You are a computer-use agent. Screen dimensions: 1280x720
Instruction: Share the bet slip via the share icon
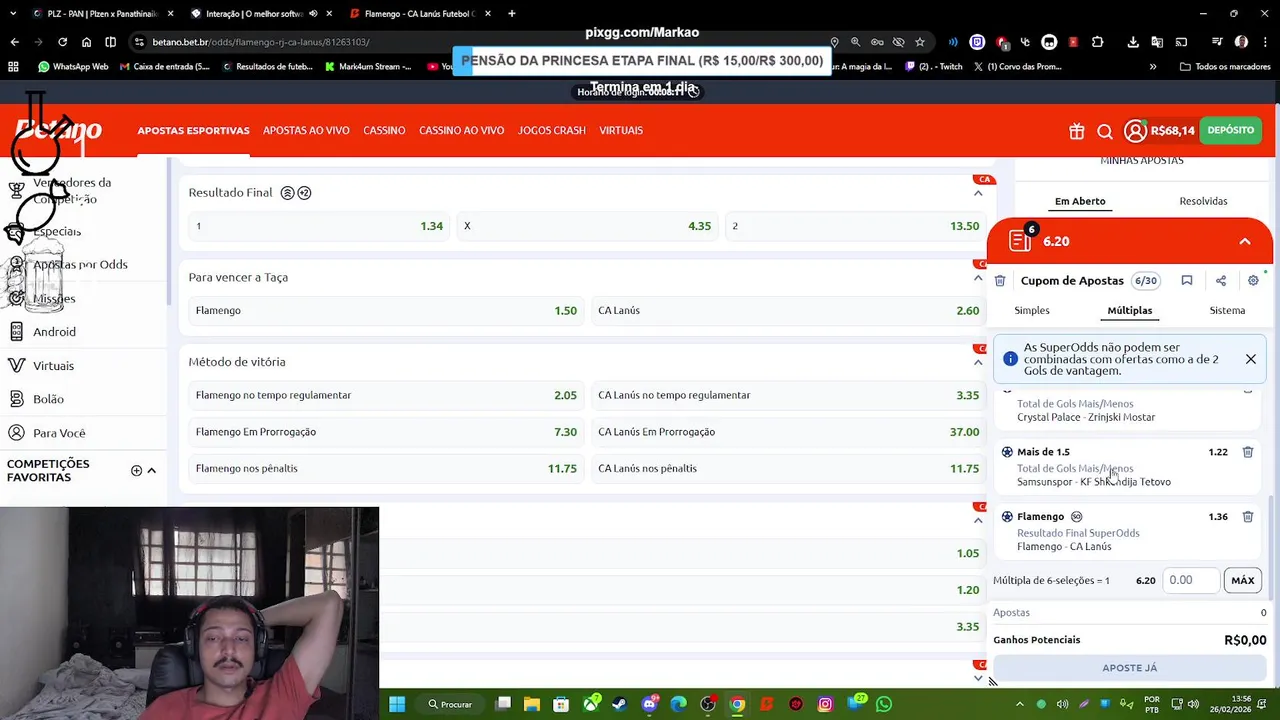tap(1221, 281)
